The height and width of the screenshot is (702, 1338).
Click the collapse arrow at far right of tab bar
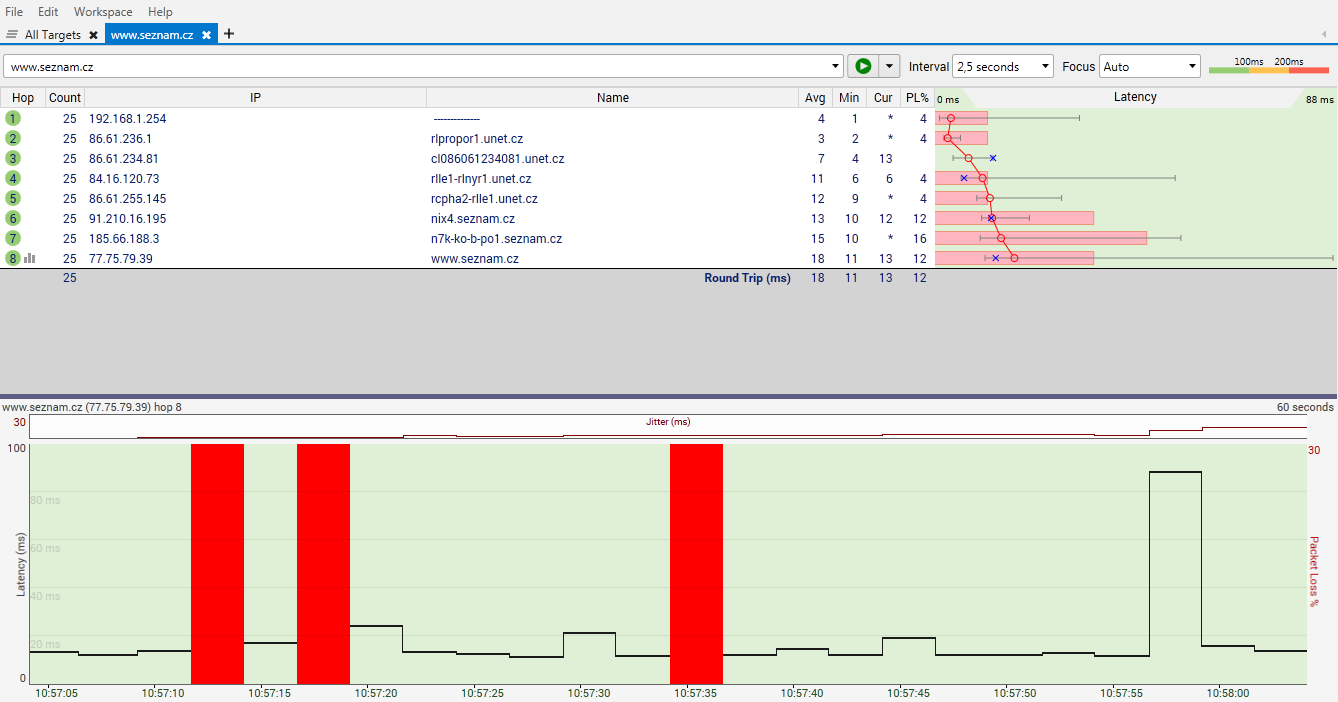1323,34
